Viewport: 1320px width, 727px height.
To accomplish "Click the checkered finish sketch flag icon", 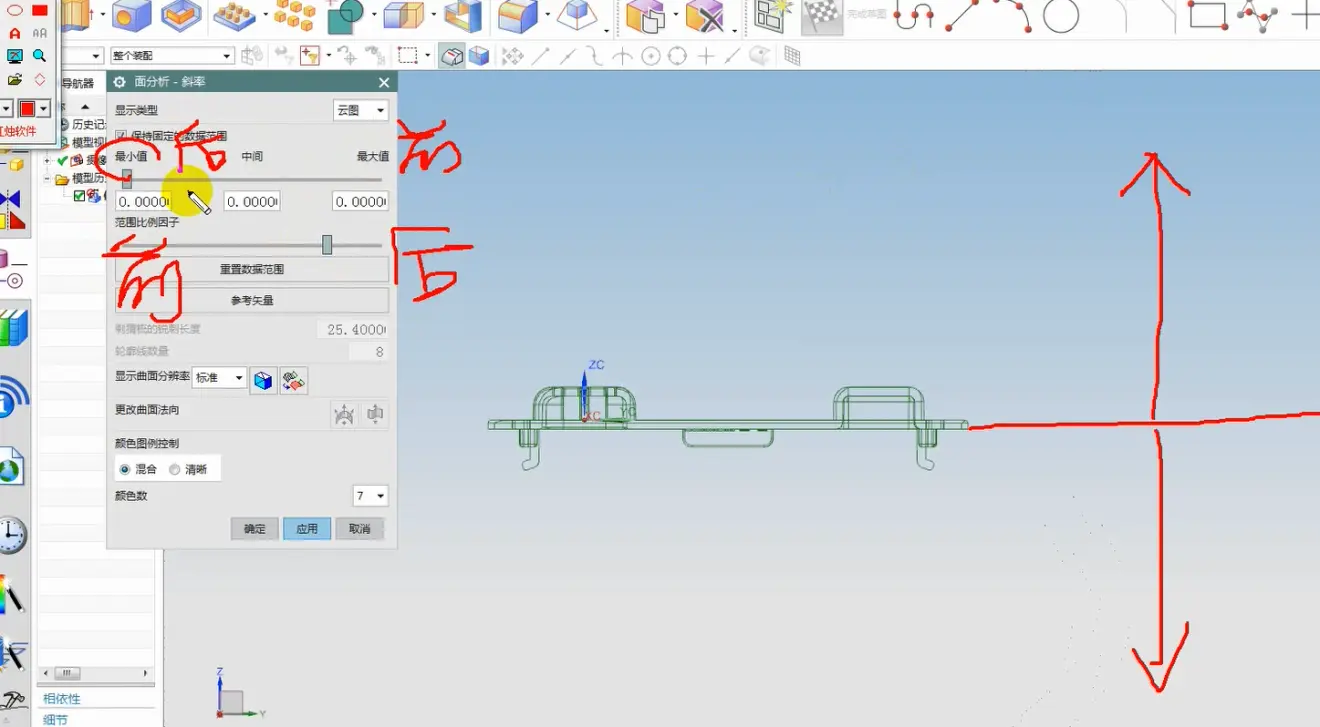I will click(821, 15).
